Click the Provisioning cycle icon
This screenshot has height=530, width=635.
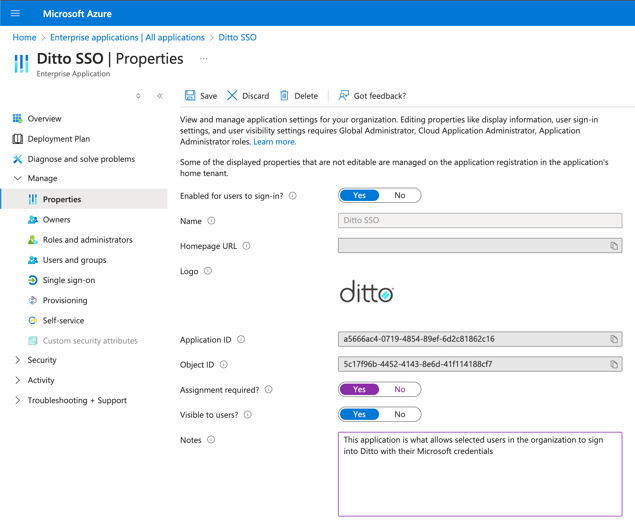[x=33, y=300]
